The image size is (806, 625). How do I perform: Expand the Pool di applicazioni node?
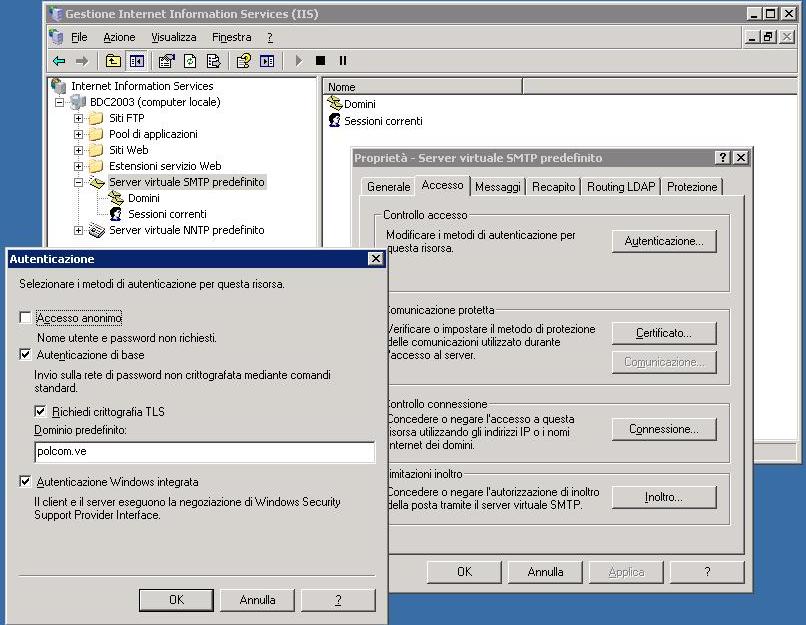78,134
